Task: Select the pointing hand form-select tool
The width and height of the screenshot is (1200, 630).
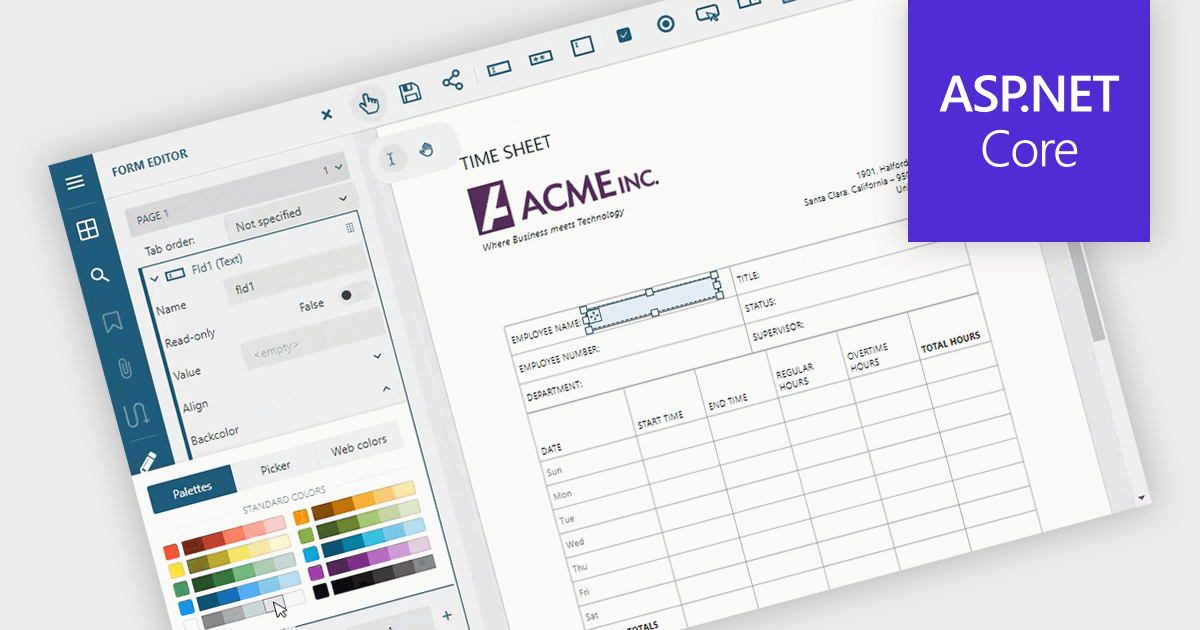Action: coord(369,102)
